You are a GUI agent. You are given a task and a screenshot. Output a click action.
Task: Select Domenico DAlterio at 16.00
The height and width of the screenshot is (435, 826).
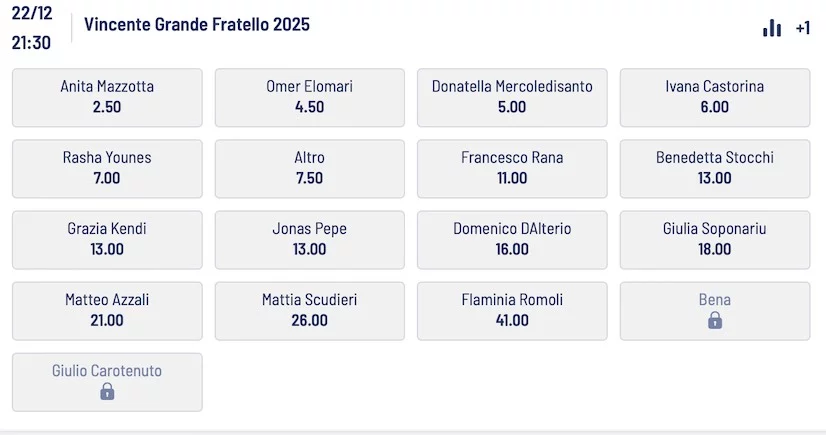pyautogui.click(x=512, y=239)
